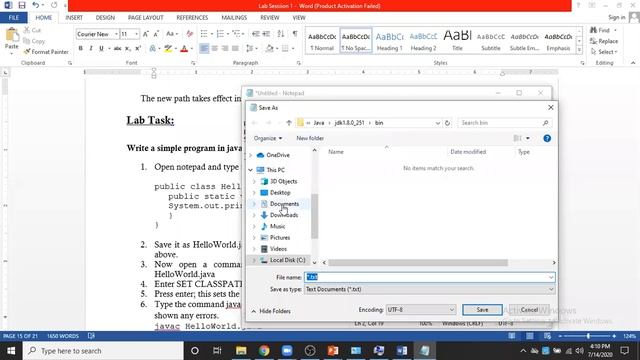Center text in Word paragraph group
The image size is (640, 360).
(x=215, y=49)
